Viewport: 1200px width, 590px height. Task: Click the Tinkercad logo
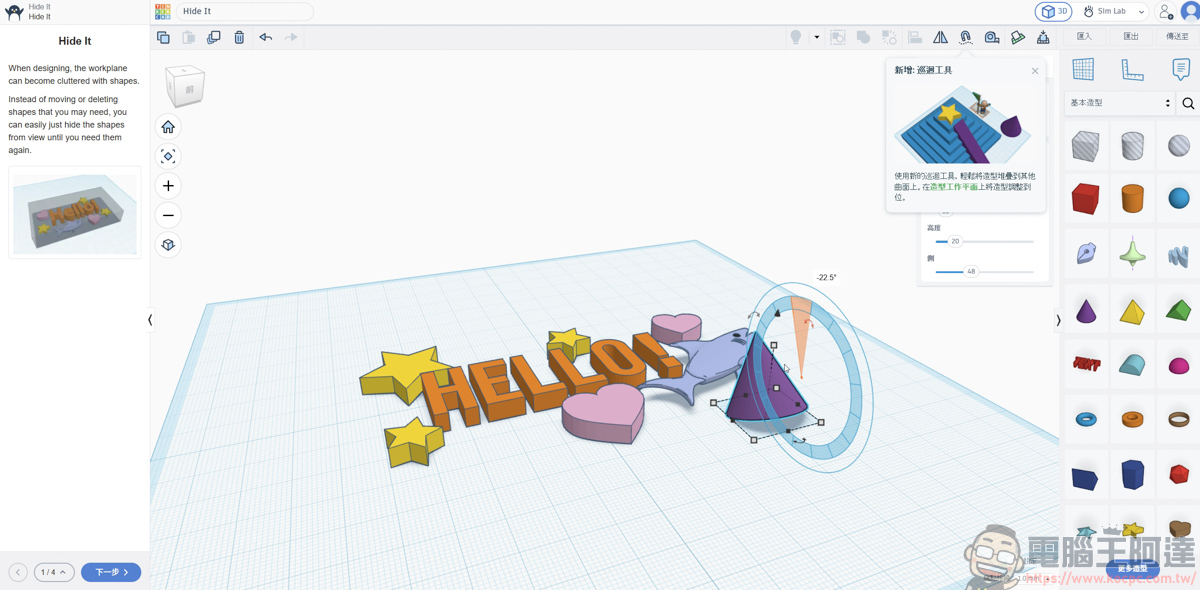(163, 11)
